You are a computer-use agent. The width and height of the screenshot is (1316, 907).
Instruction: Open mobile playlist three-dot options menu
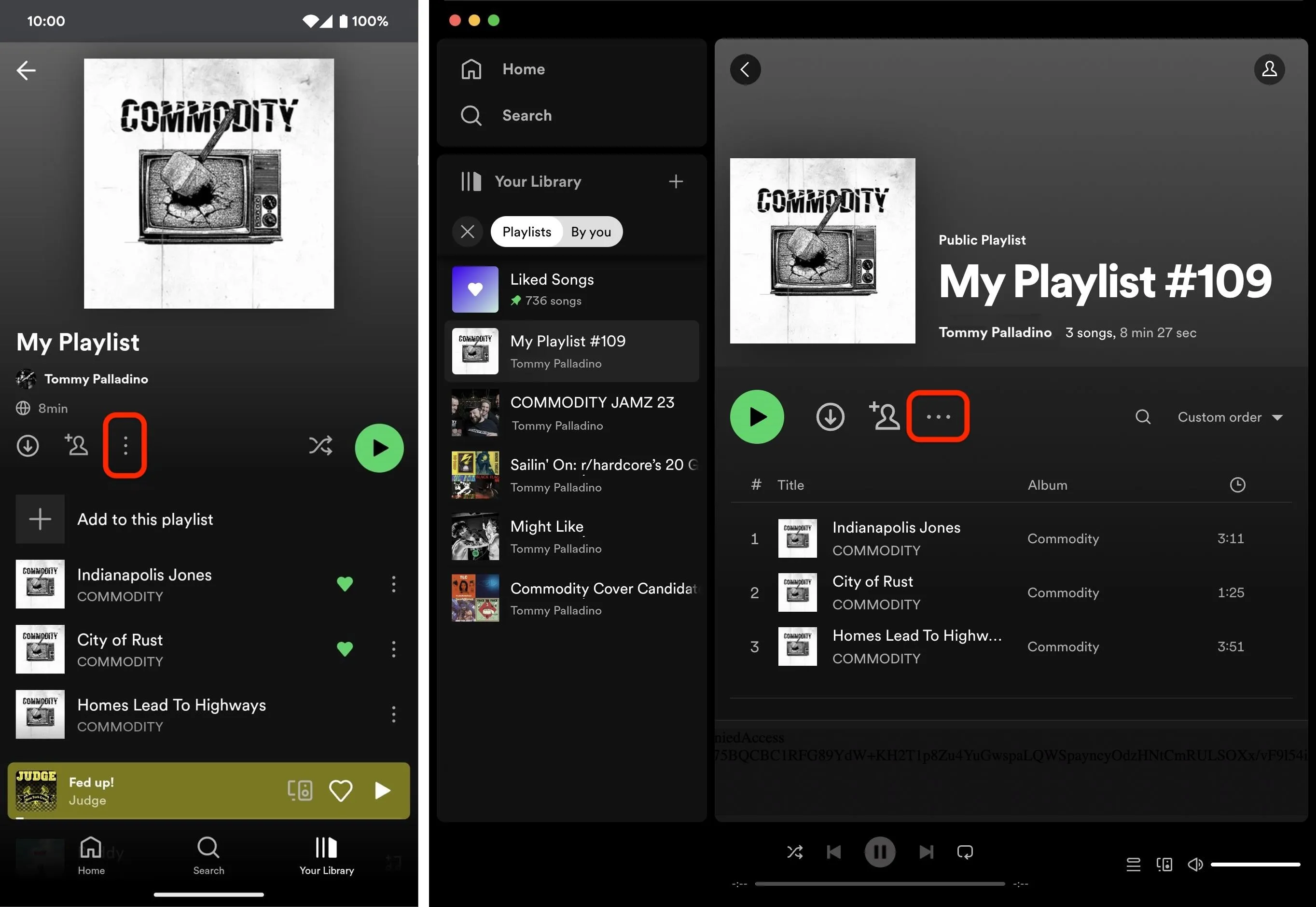[125, 446]
